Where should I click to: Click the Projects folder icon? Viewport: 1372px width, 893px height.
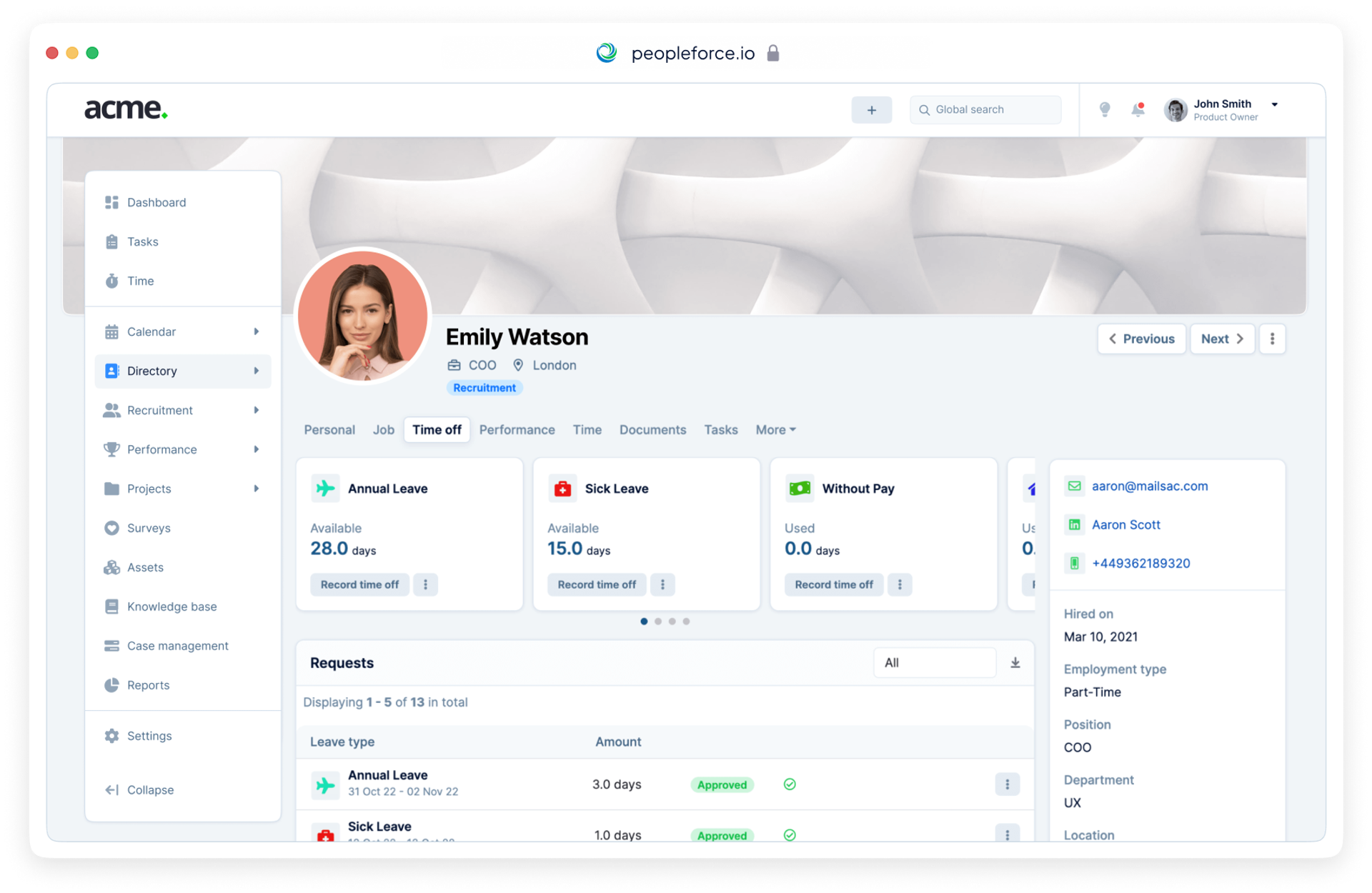111,489
